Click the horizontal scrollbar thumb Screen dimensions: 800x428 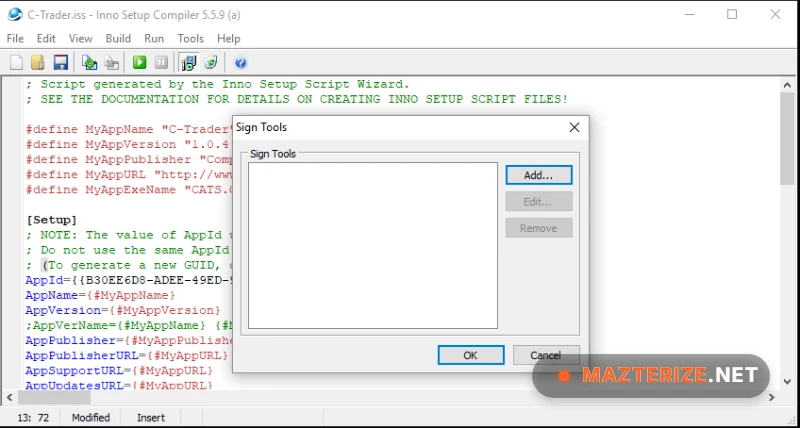(x=54, y=397)
